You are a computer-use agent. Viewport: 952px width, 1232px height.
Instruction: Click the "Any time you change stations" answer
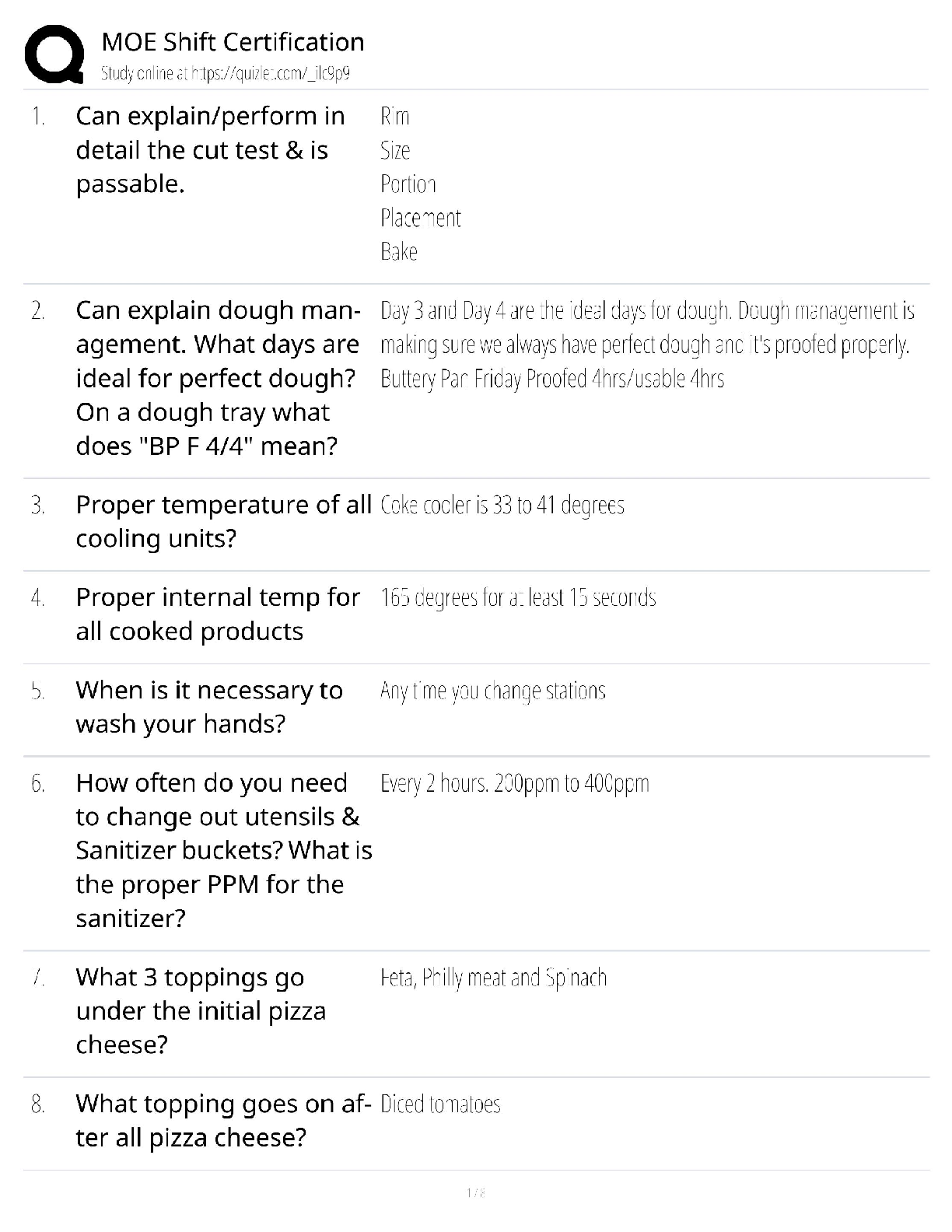coord(492,691)
